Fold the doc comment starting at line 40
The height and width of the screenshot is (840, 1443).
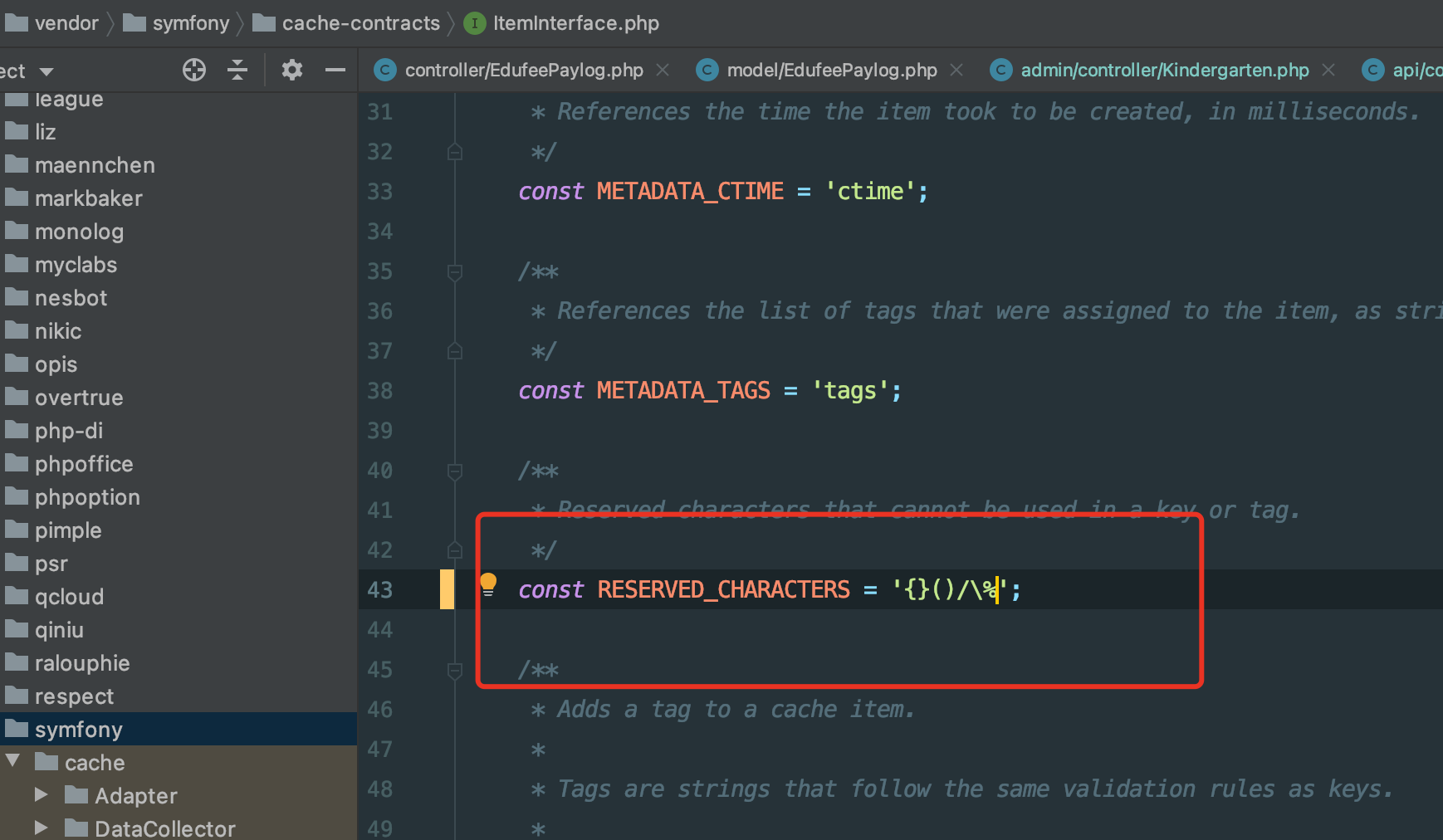[x=454, y=471]
